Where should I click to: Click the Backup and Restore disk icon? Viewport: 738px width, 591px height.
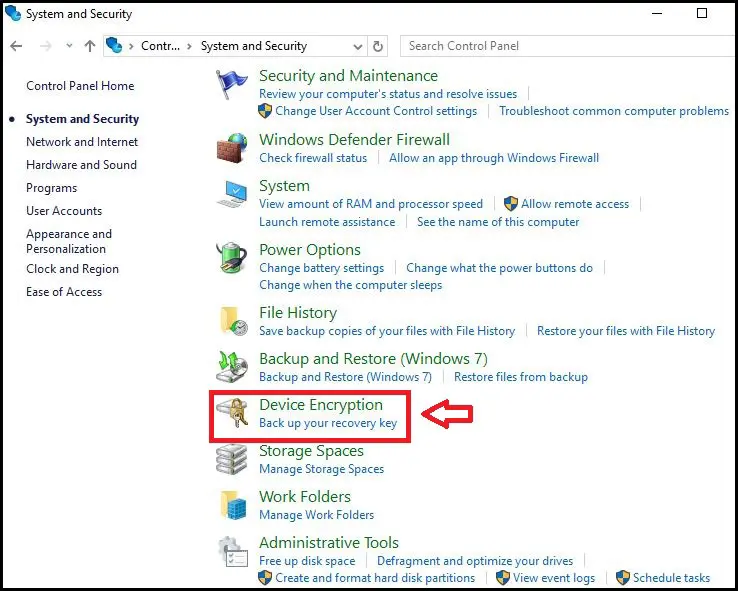coord(232,367)
